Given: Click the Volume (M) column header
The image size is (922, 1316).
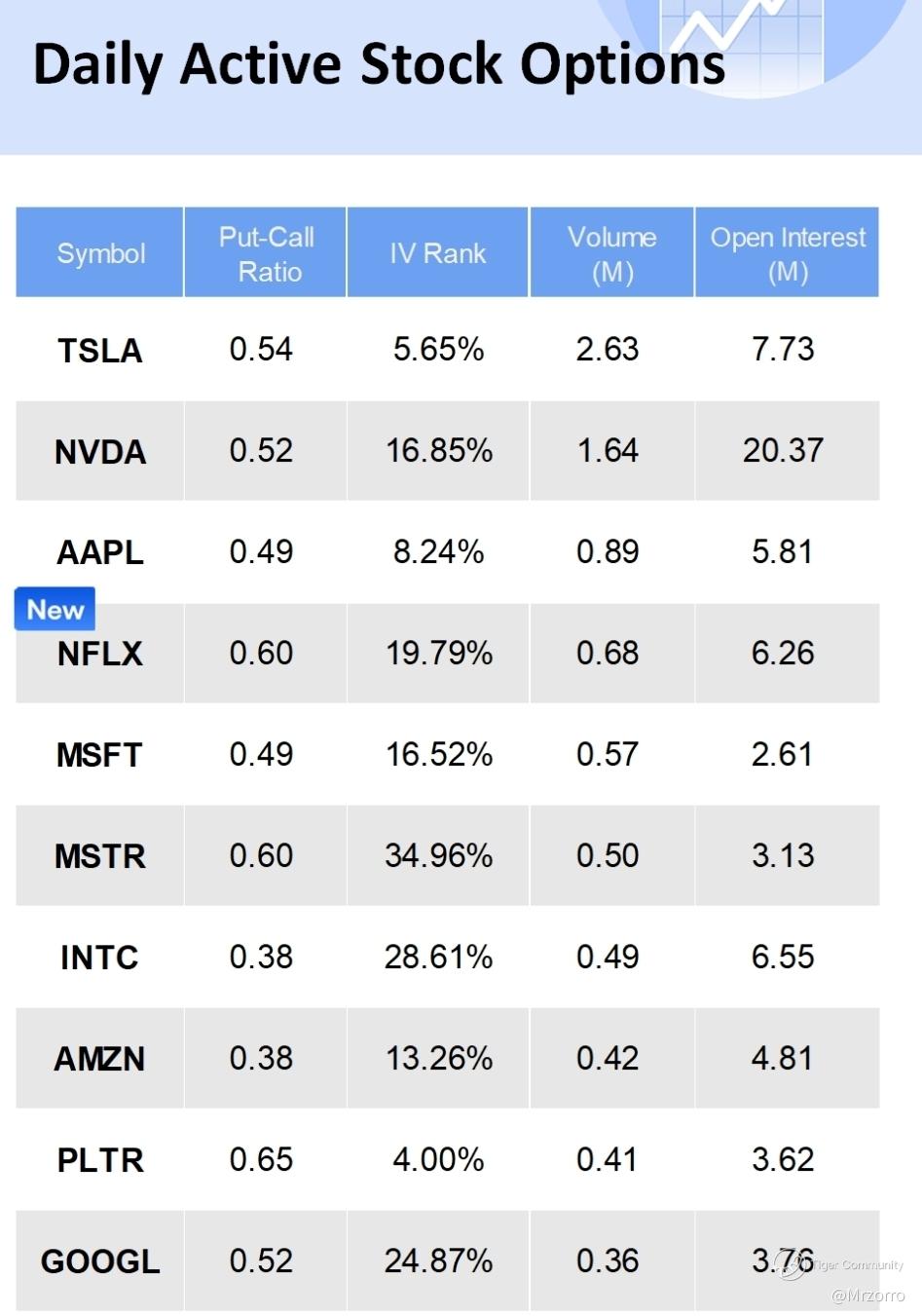Looking at the screenshot, I should (x=611, y=253).
